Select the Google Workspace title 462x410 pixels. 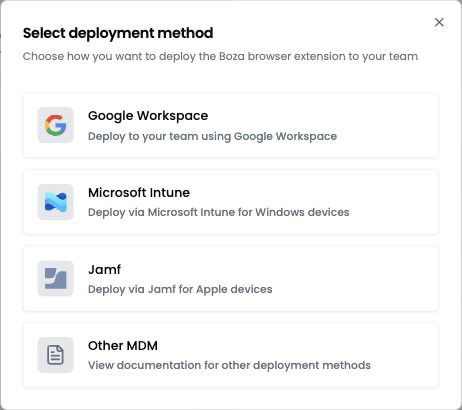point(148,116)
